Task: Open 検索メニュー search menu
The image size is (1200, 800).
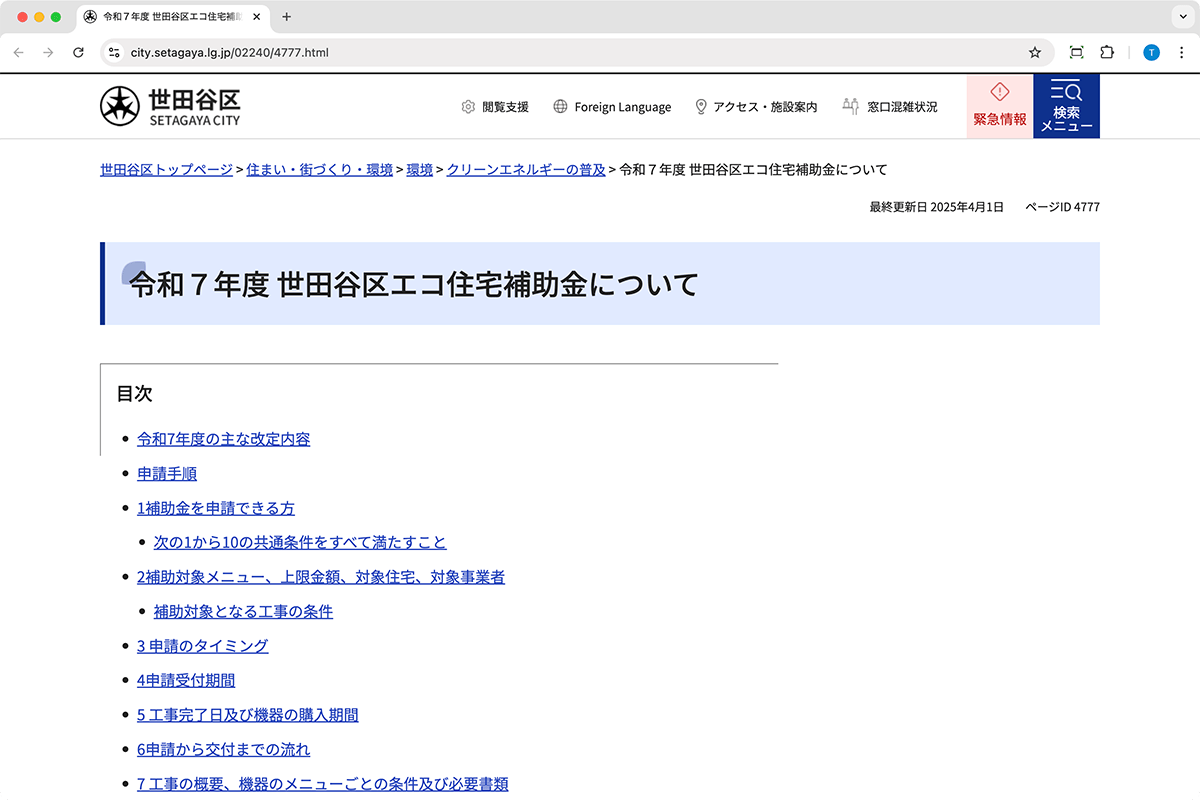Action: coord(1066,106)
